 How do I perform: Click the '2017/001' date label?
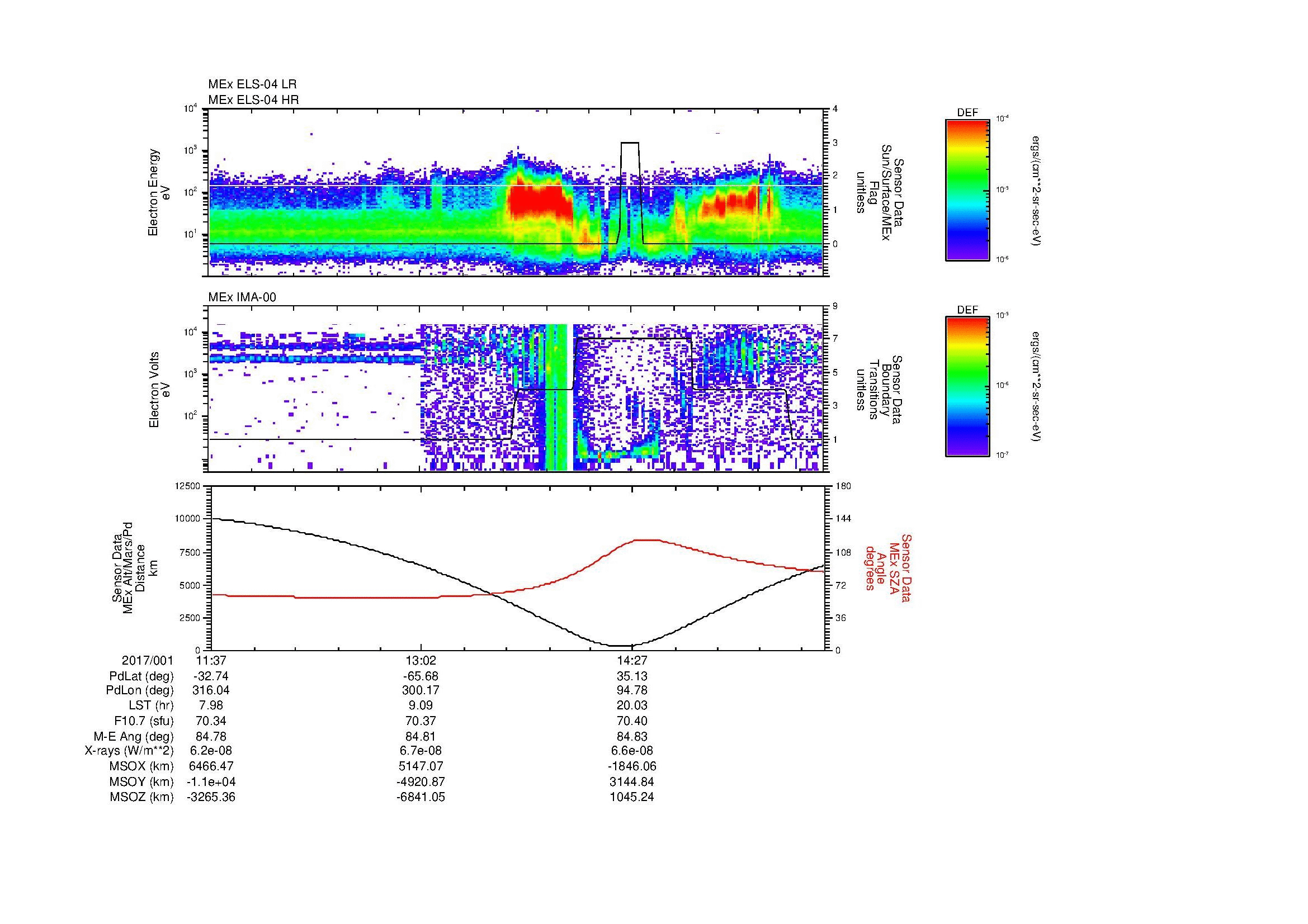pyautogui.click(x=148, y=661)
